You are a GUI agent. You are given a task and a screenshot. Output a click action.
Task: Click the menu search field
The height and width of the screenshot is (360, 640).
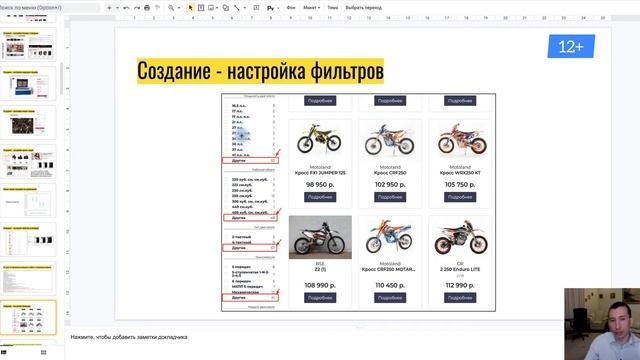click(49, 7)
